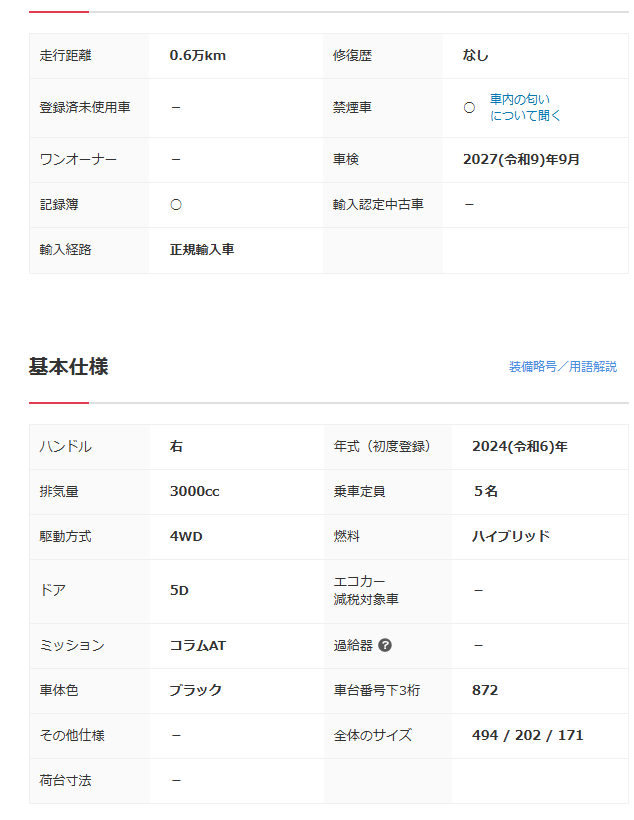Viewport: 634px width, 820px height.
Task: Click the エコカー減税対象車 label
Action: coord(366,590)
